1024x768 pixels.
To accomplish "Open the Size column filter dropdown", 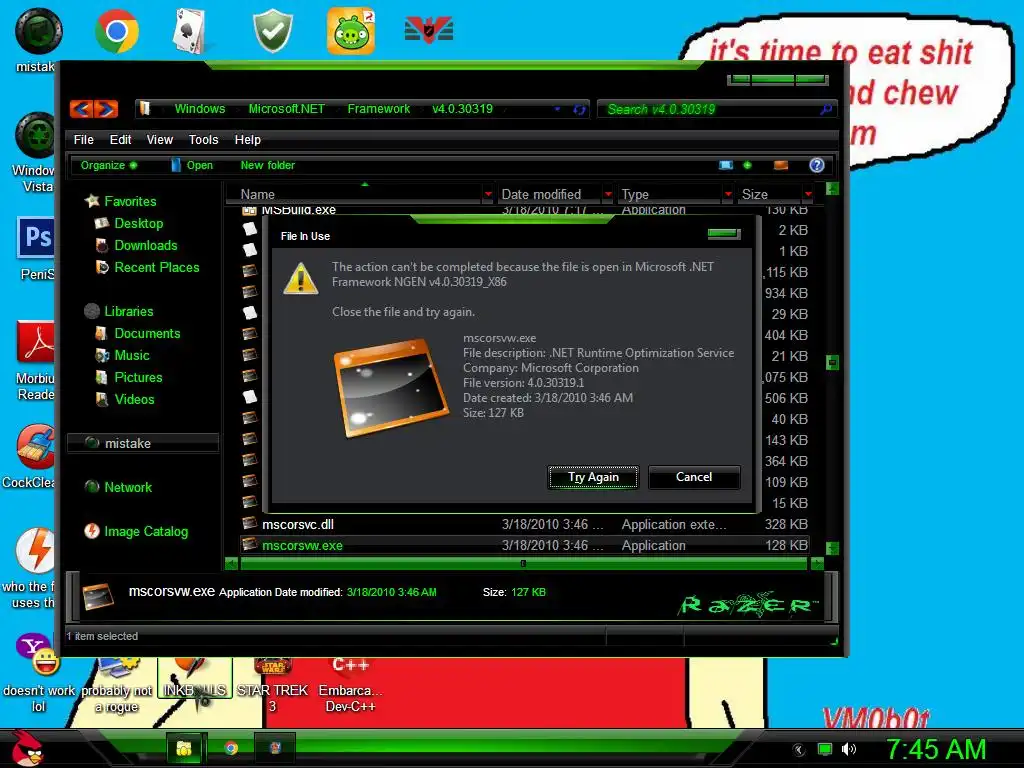I will 808,194.
